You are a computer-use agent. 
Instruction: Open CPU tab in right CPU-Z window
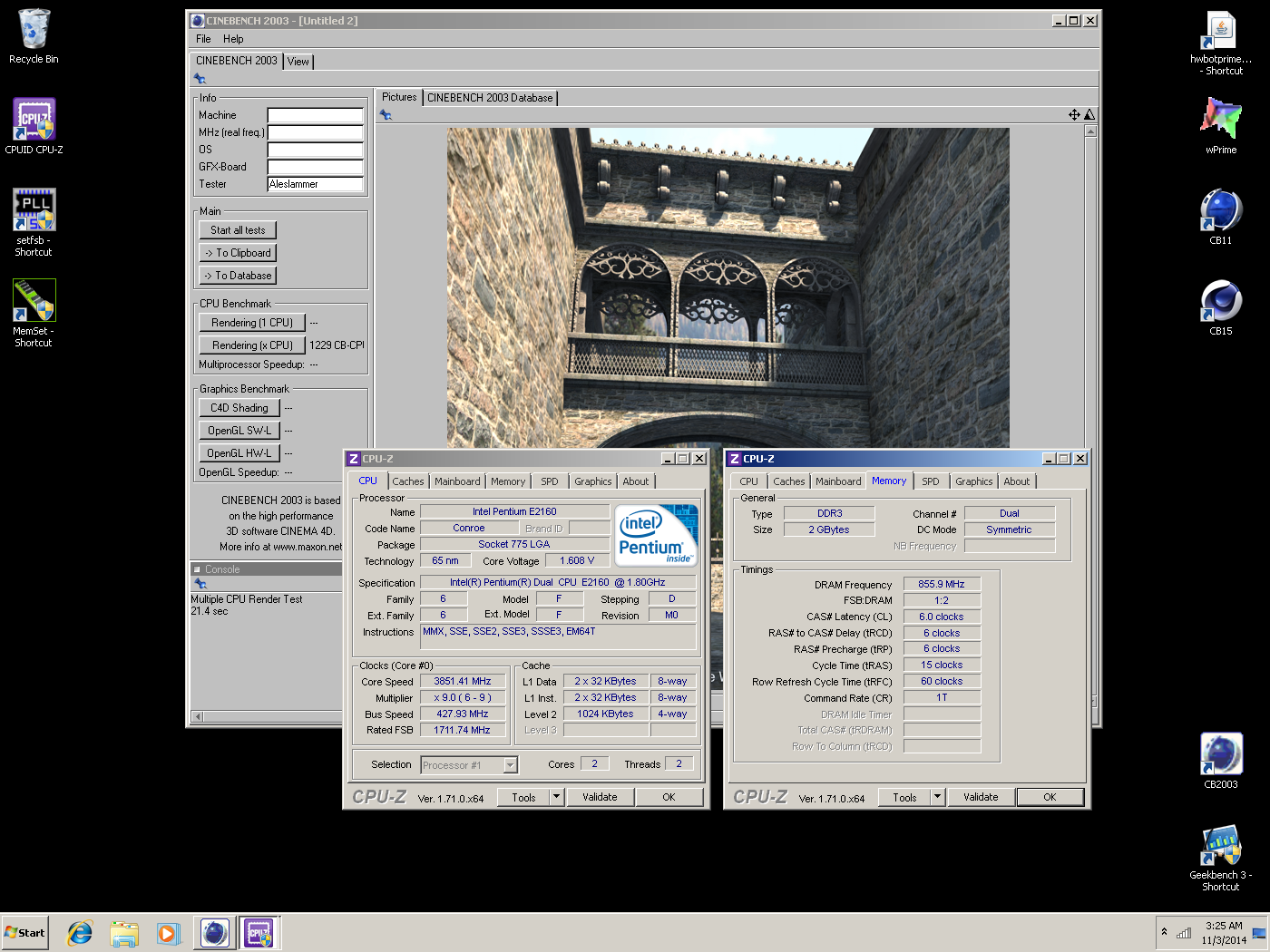[x=748, y=481]
